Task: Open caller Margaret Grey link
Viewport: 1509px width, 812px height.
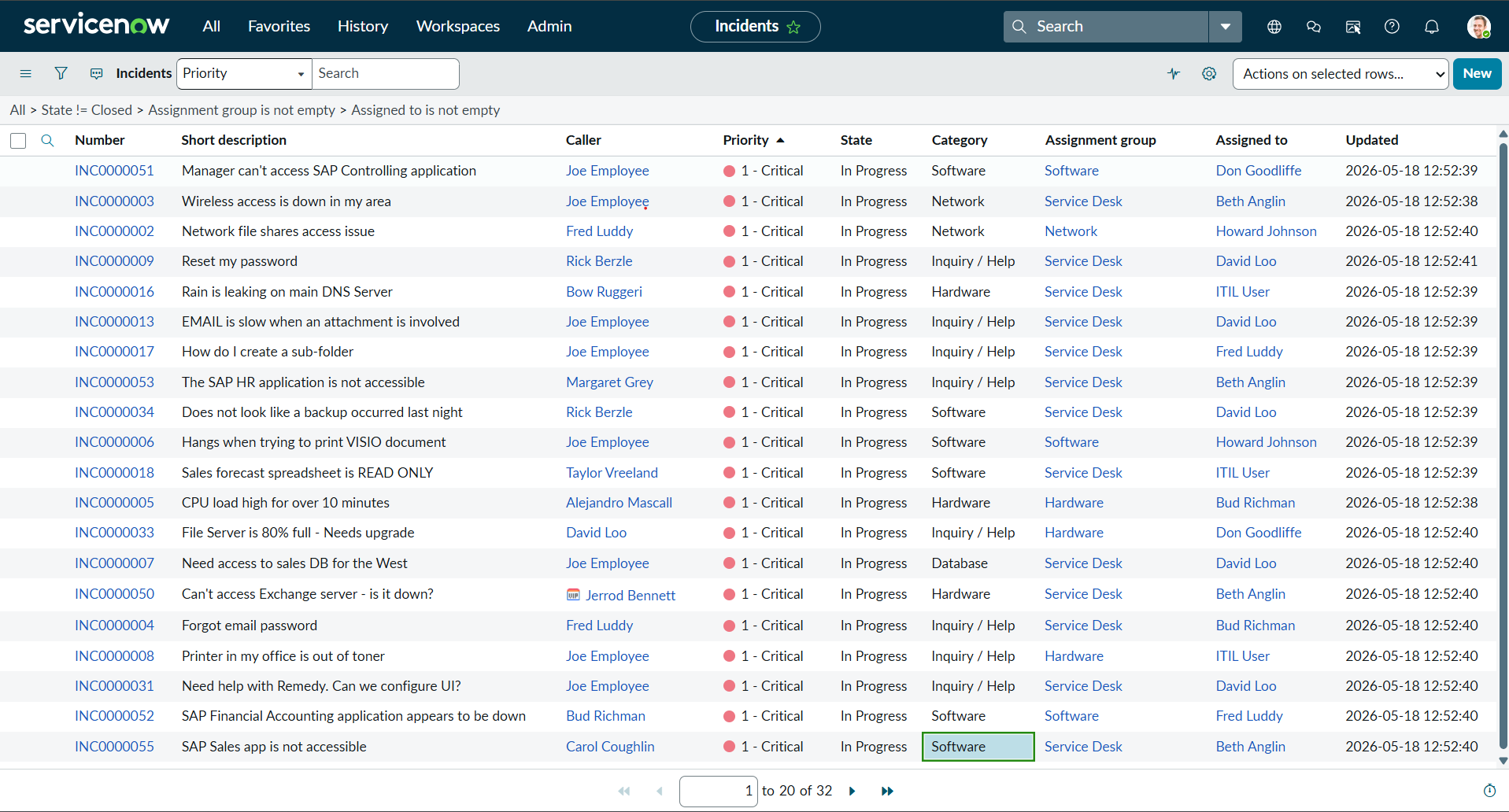Action: 609,382
